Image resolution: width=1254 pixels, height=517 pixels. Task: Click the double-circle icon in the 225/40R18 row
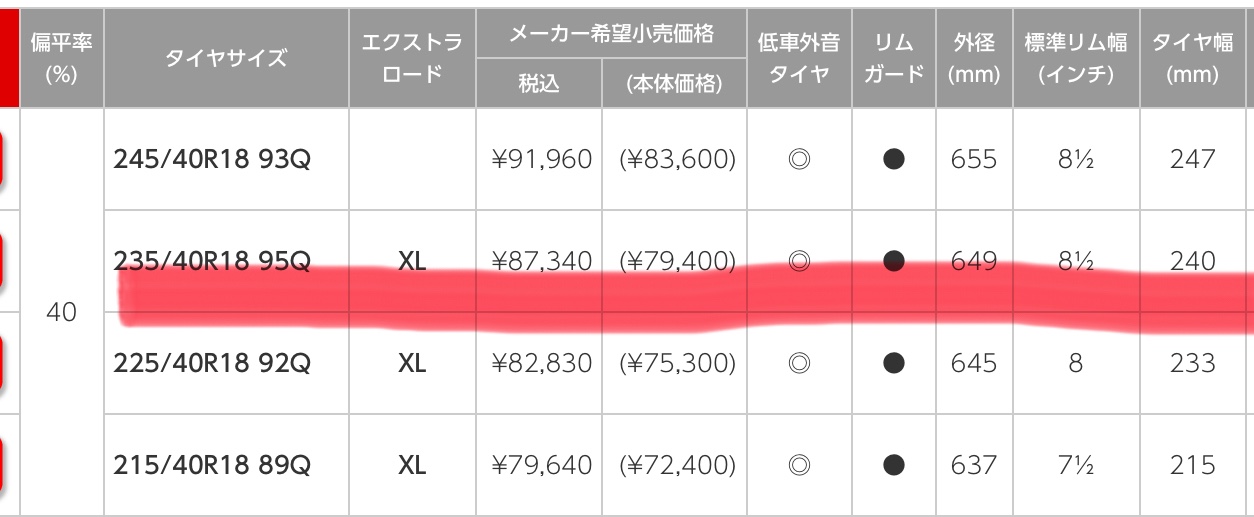point(798,363)
